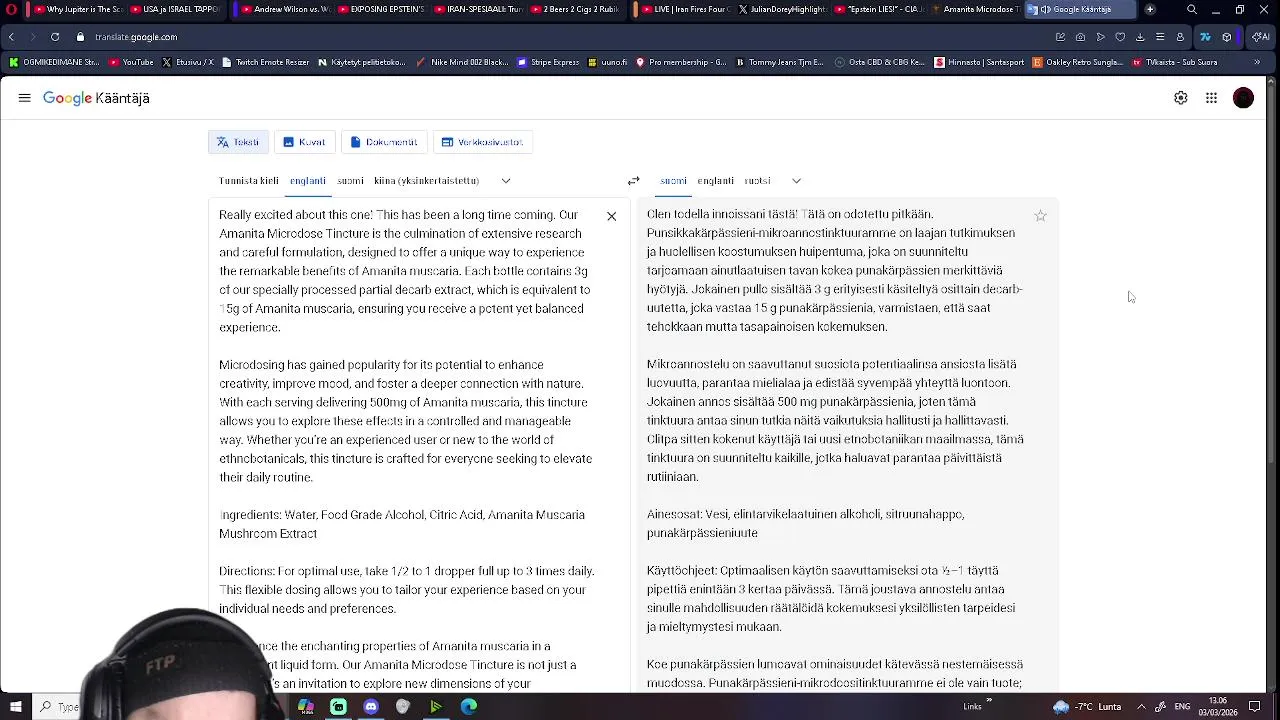Open the Google apps grid
The image size is (1280, 720).
[x=1211, y=98]
